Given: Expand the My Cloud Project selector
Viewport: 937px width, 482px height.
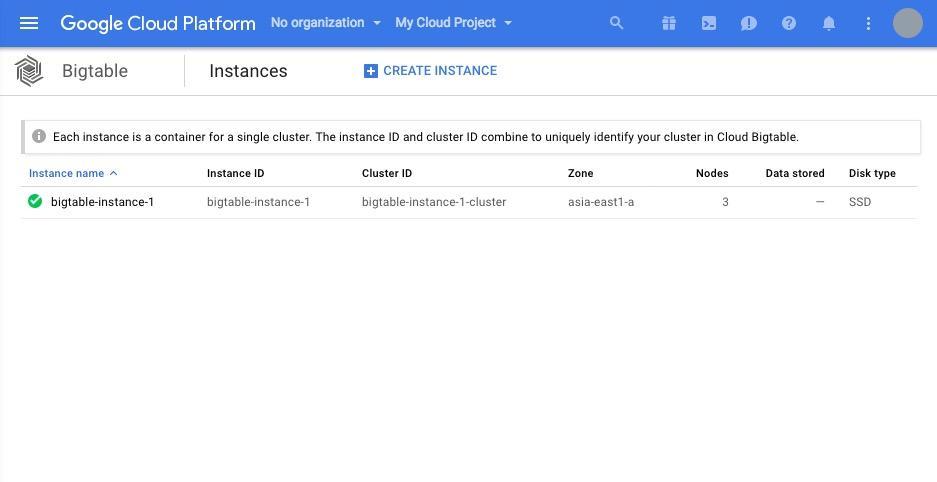Looking at the screenshot, I should 454,23.
